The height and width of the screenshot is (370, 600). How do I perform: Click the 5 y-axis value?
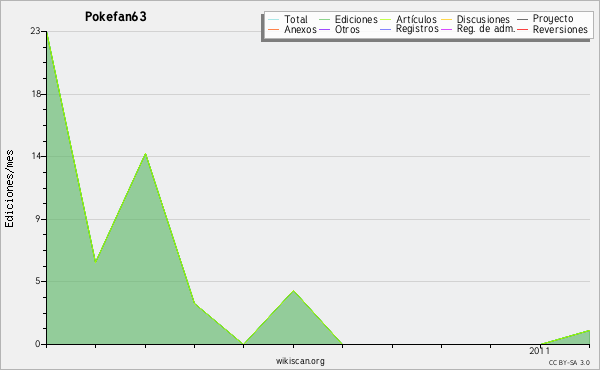click(x=38, y=281)
